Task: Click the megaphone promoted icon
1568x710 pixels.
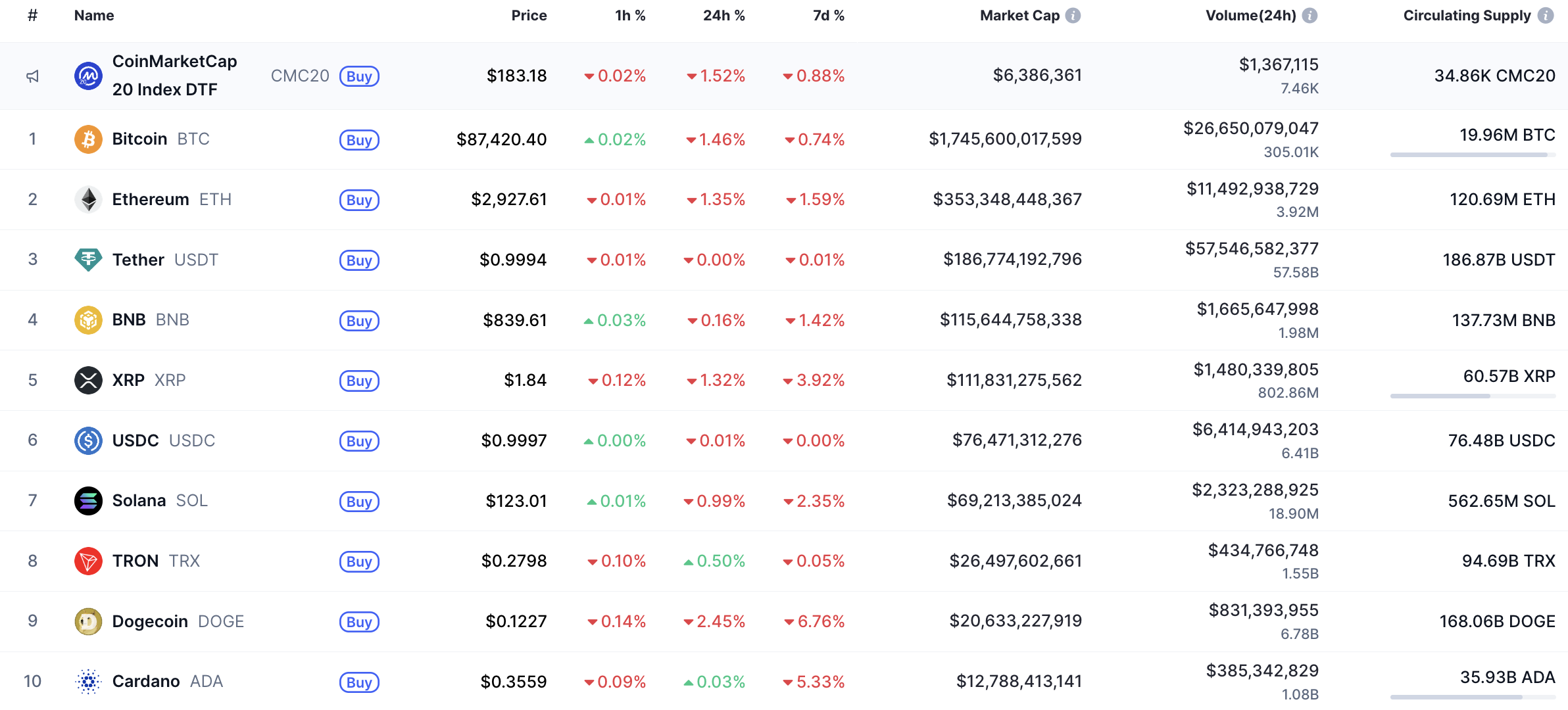Action: click(32, 76)
